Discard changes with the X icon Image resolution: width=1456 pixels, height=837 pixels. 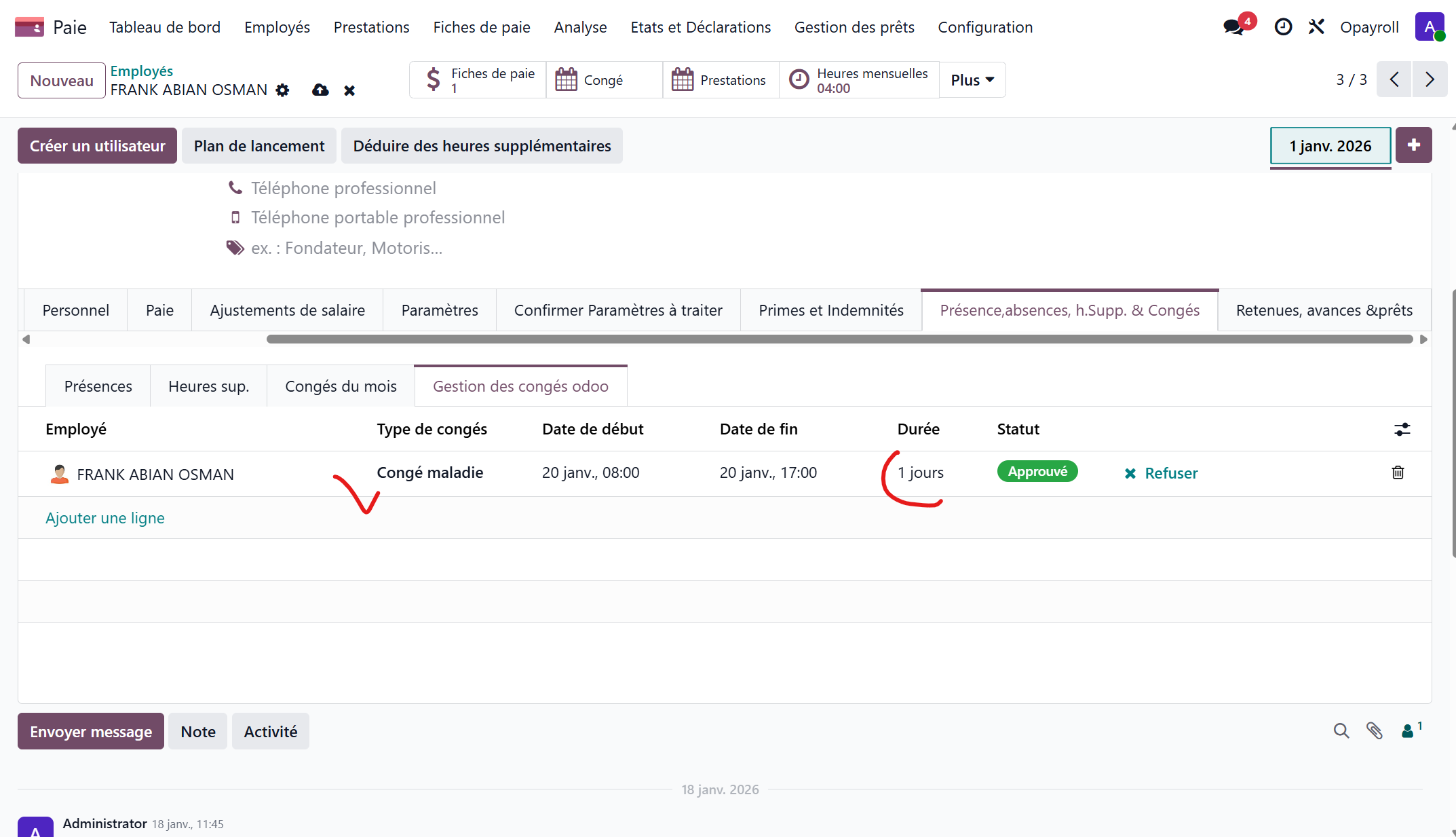[349, 90]
